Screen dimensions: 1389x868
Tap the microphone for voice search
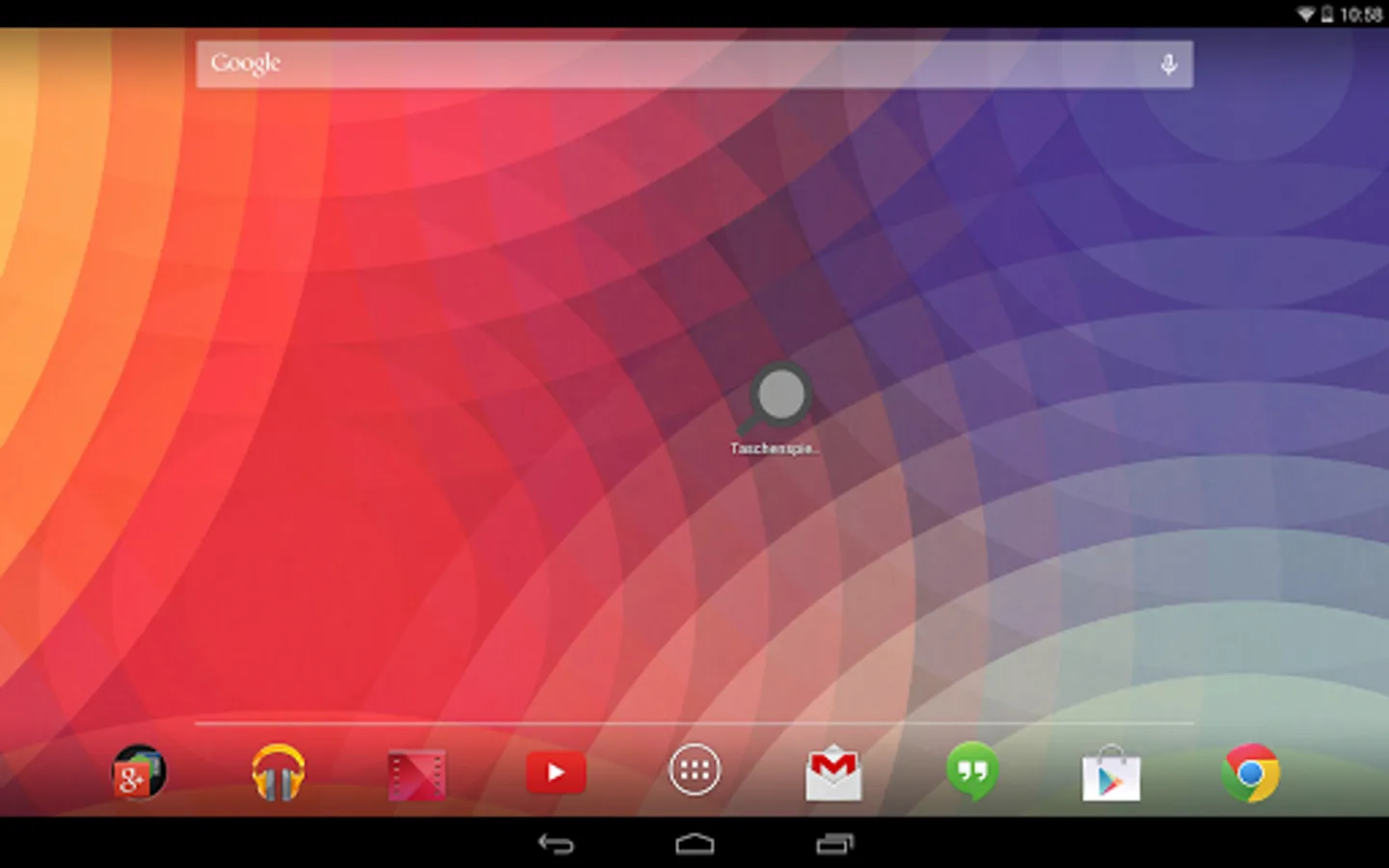pyautogui.click(x=1168, y=65)
